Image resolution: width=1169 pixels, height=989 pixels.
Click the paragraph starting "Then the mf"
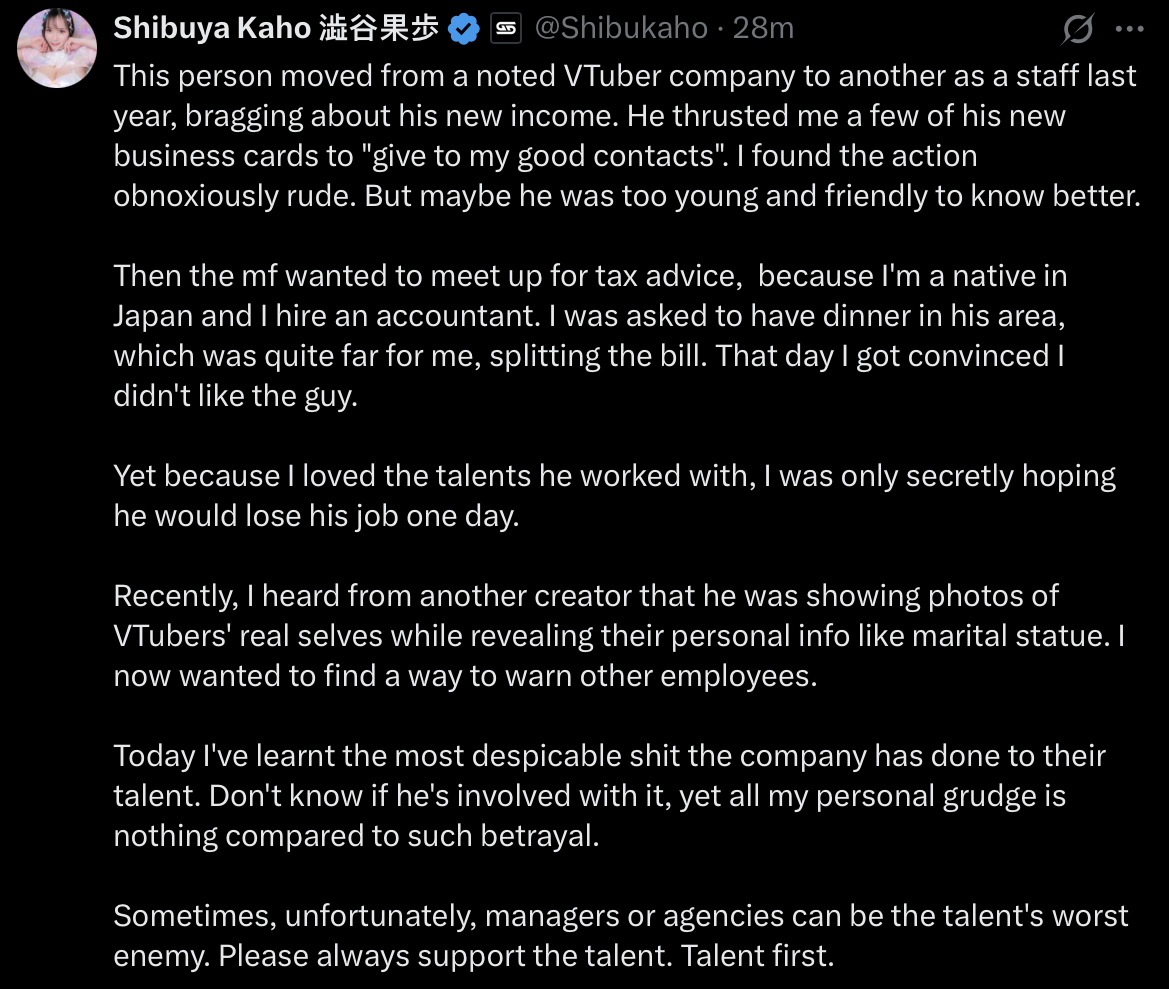[x=590, y=335]
